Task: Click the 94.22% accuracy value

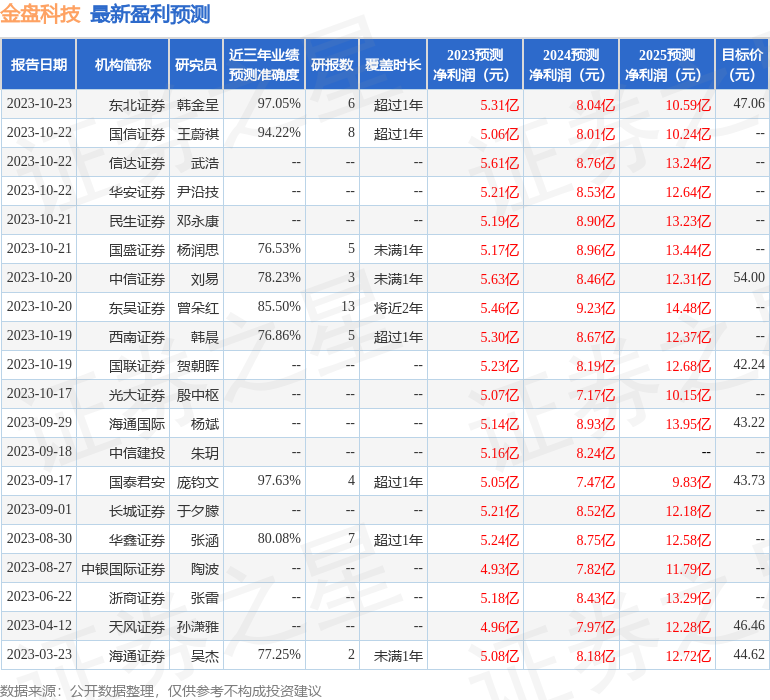Action: [x=279, y=132]
